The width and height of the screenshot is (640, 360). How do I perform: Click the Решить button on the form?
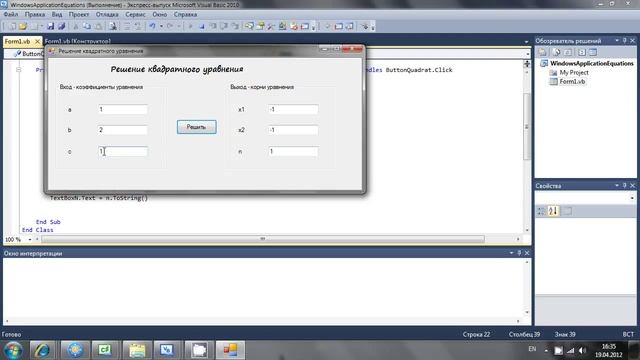coord(196,127)
